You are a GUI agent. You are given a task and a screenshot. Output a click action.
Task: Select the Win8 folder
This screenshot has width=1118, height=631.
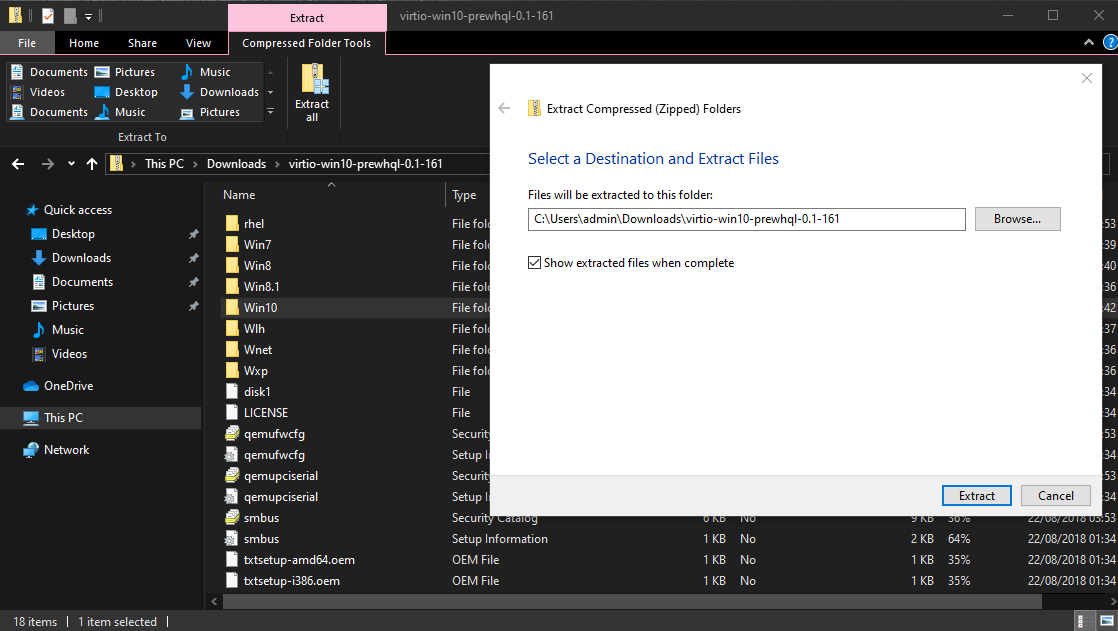(x=248, y=265)
